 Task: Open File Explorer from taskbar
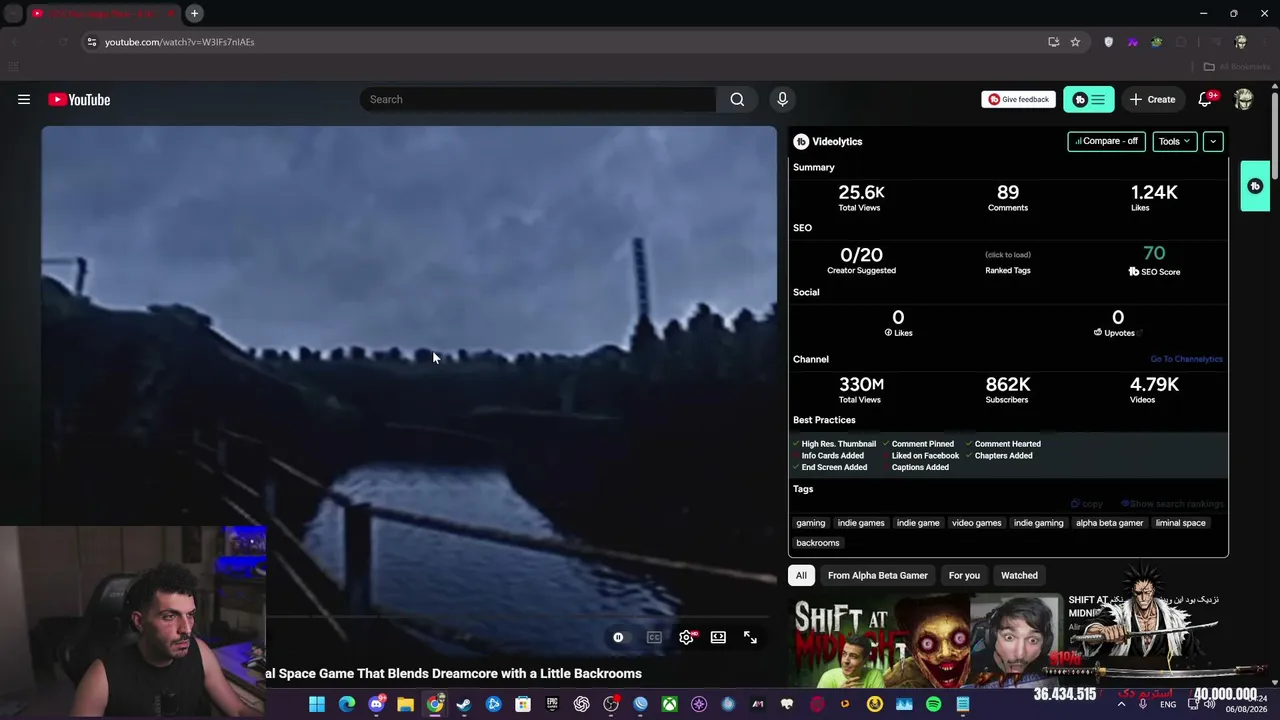[x=405, y=704]
